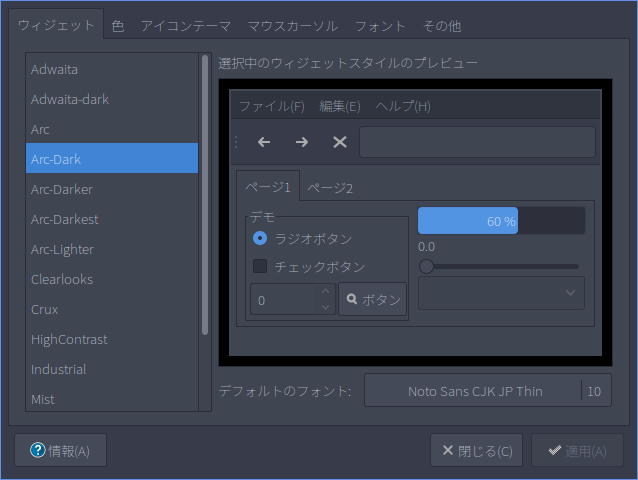Click the 適用(A) button

tap(577, 450)
